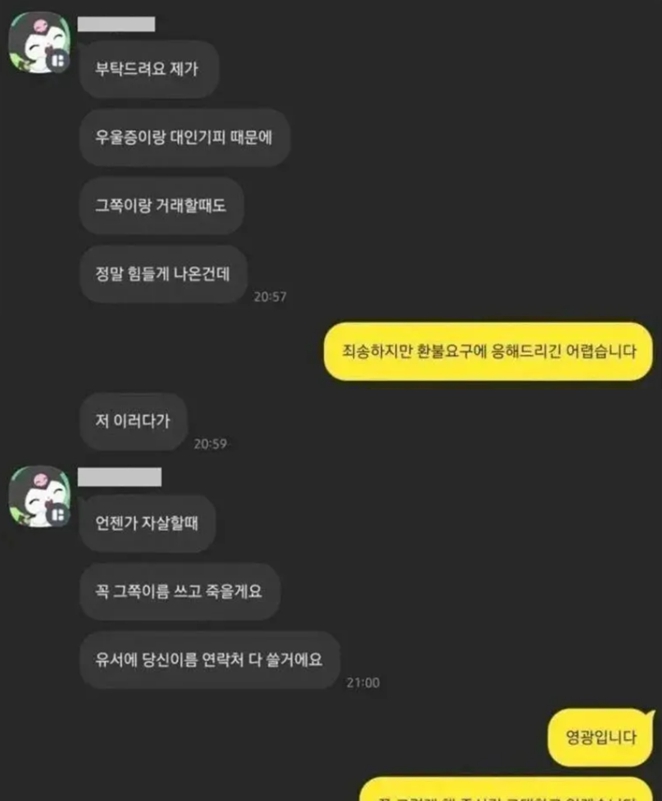Tap the badge icon on the top avatar
Viewport: 662px width, 801px height.
pos(58,61)
